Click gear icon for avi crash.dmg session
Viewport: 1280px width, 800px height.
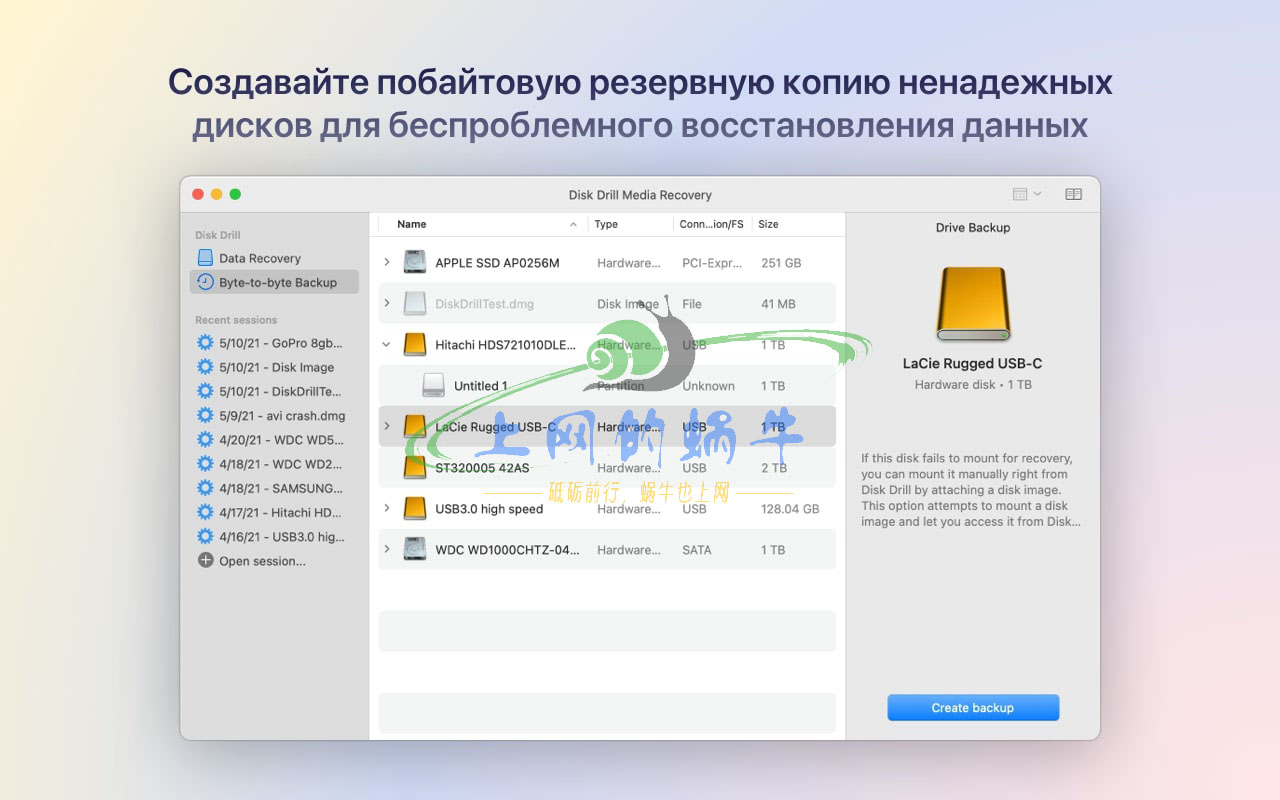coord(205,415)
